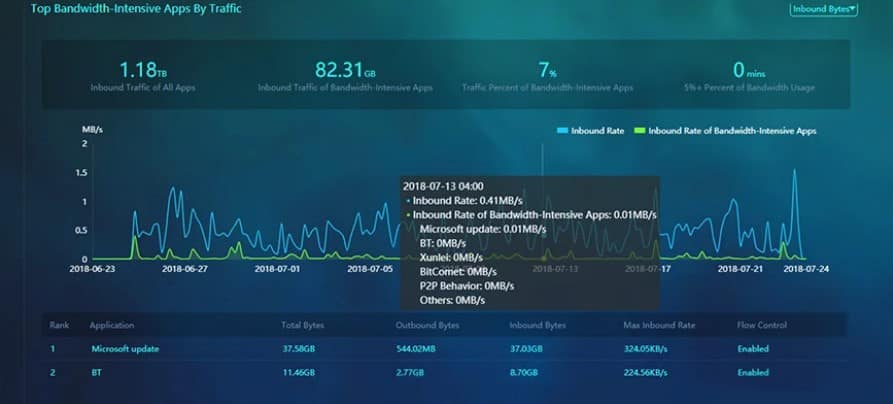
Task: Click the Flow Control column header
Action: (x=762, y=325)
